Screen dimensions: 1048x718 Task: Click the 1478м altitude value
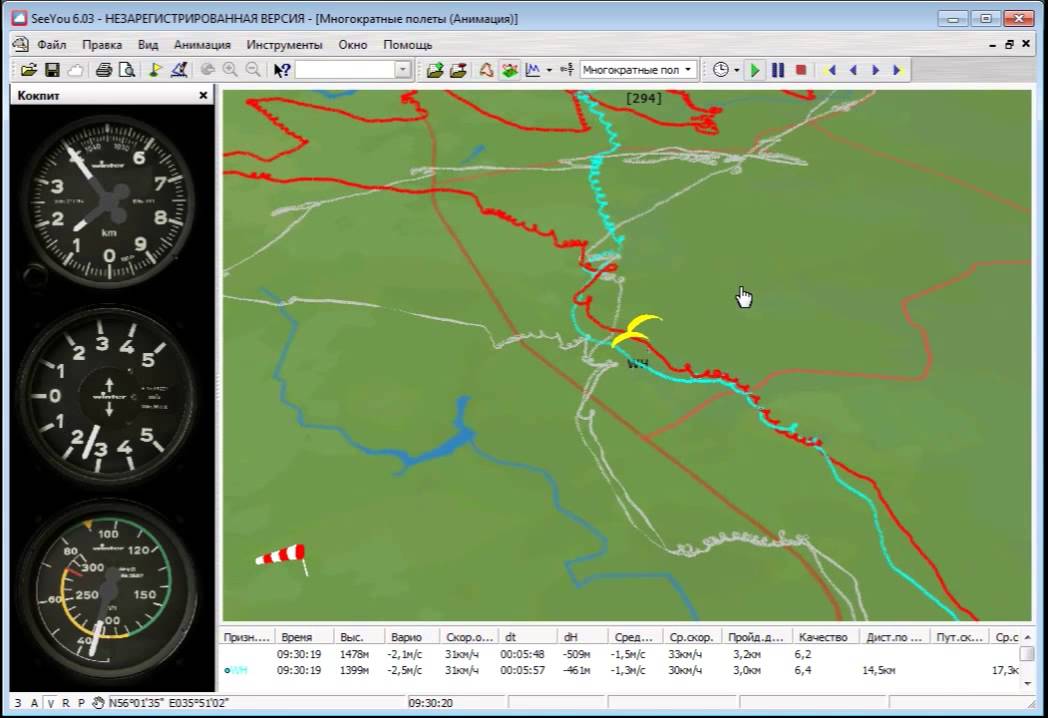click(x=355, y=654)
